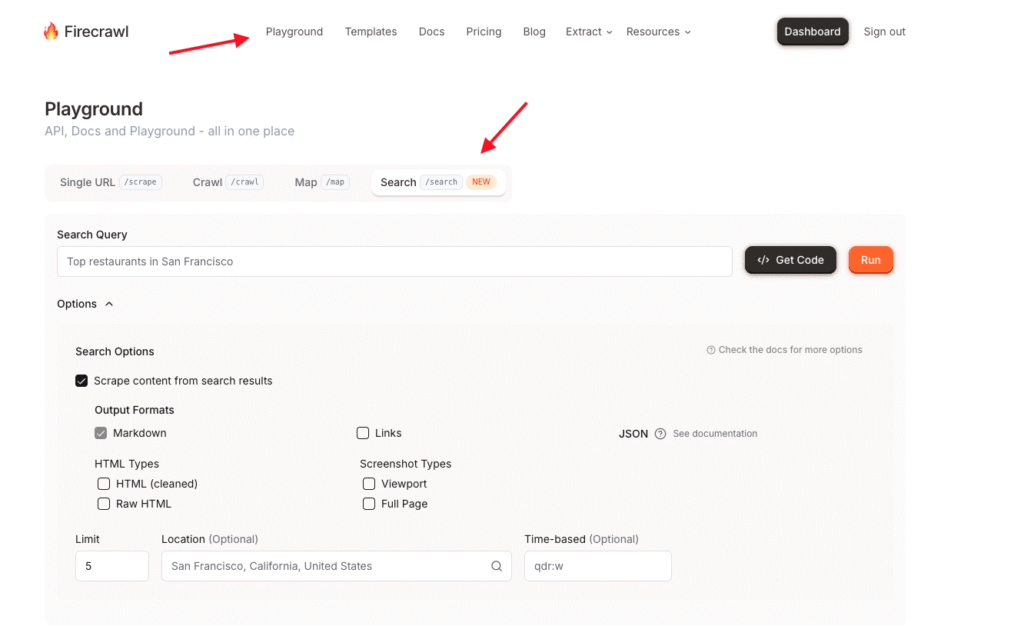Run the search query
This screenshot has width=1024, height=636.
870,260
